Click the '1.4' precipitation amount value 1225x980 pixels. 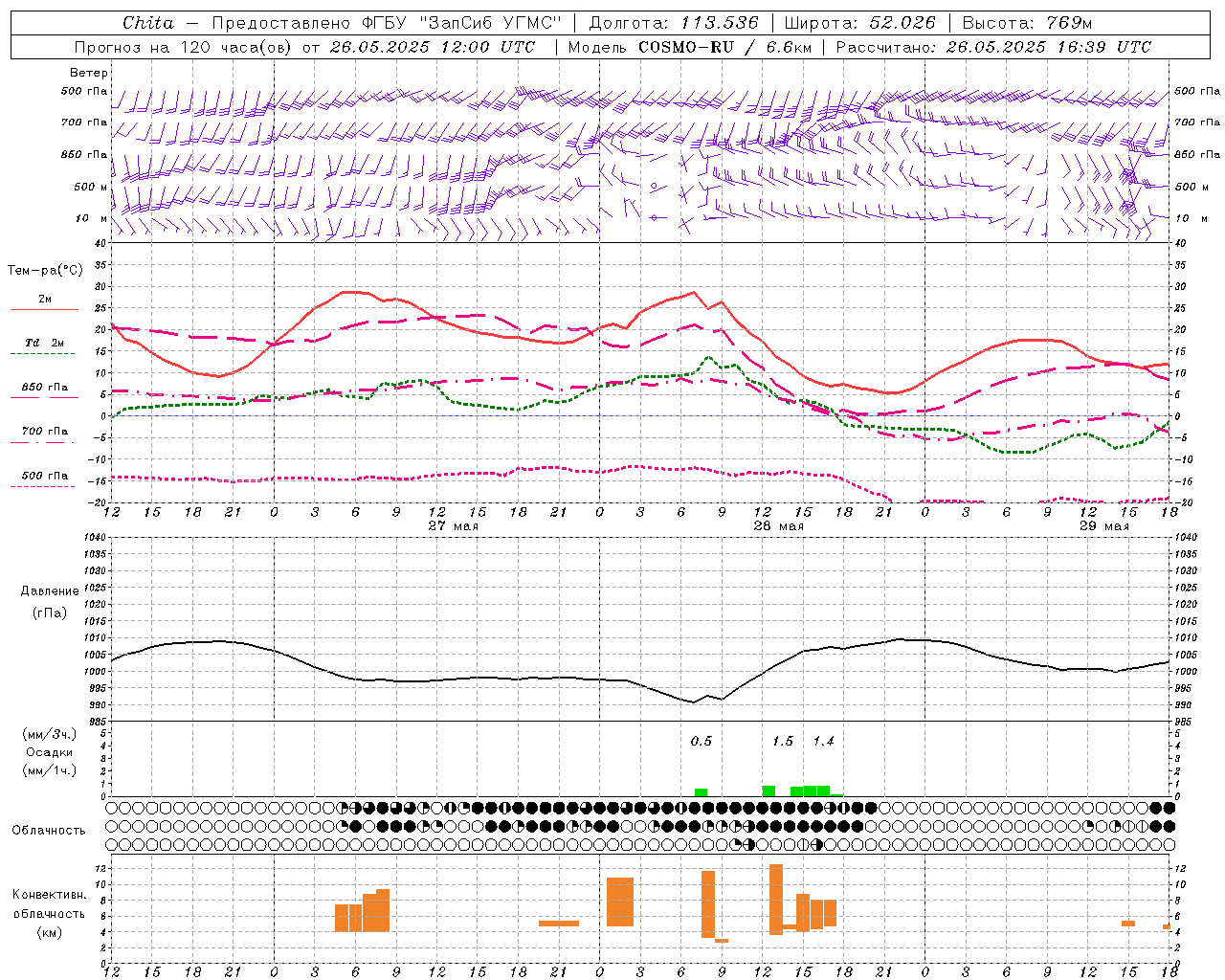[x=823, y=741]
